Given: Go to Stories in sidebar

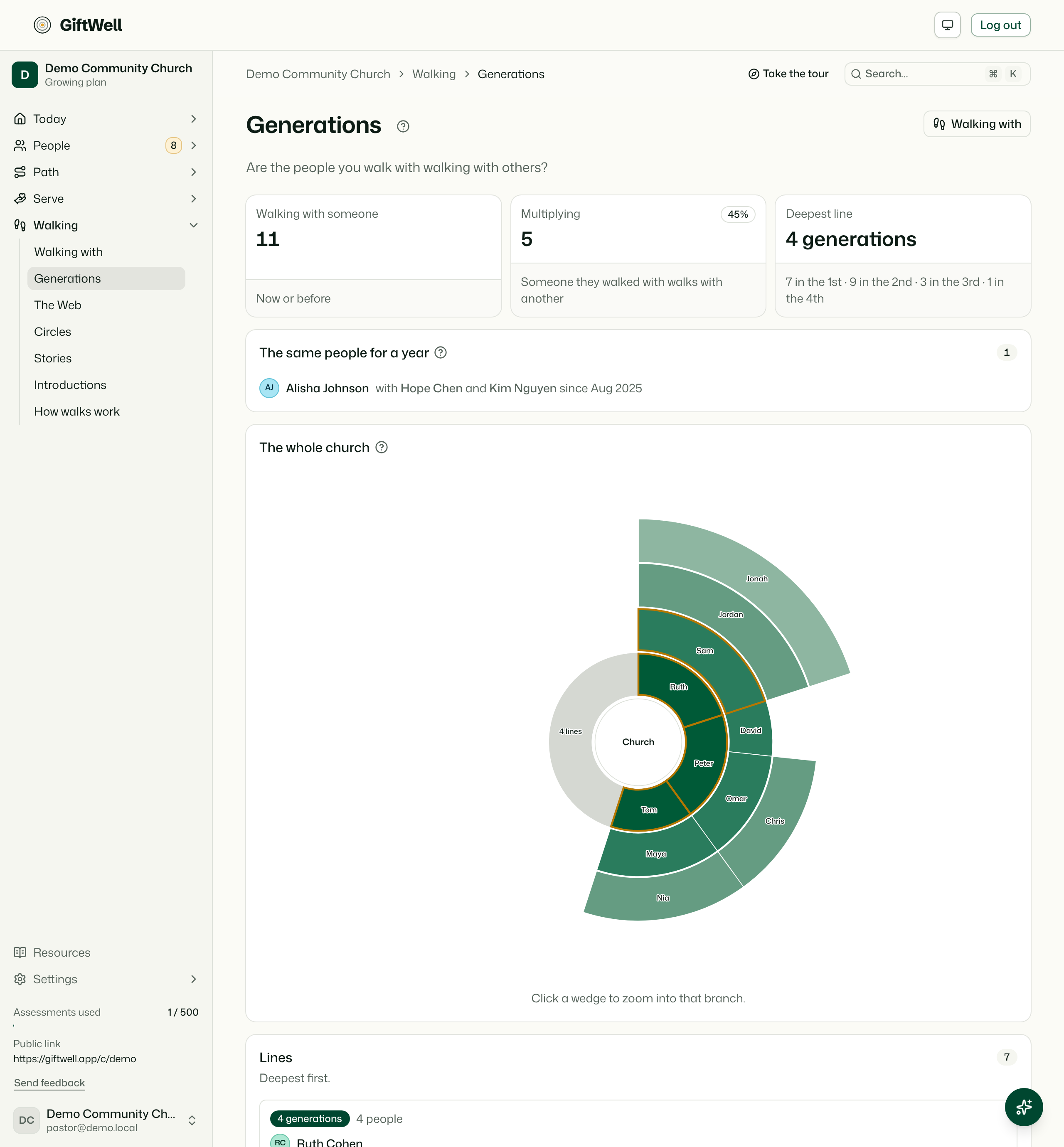Looking at the screenshot, I should pyautogui.click(x=106, y=358).
